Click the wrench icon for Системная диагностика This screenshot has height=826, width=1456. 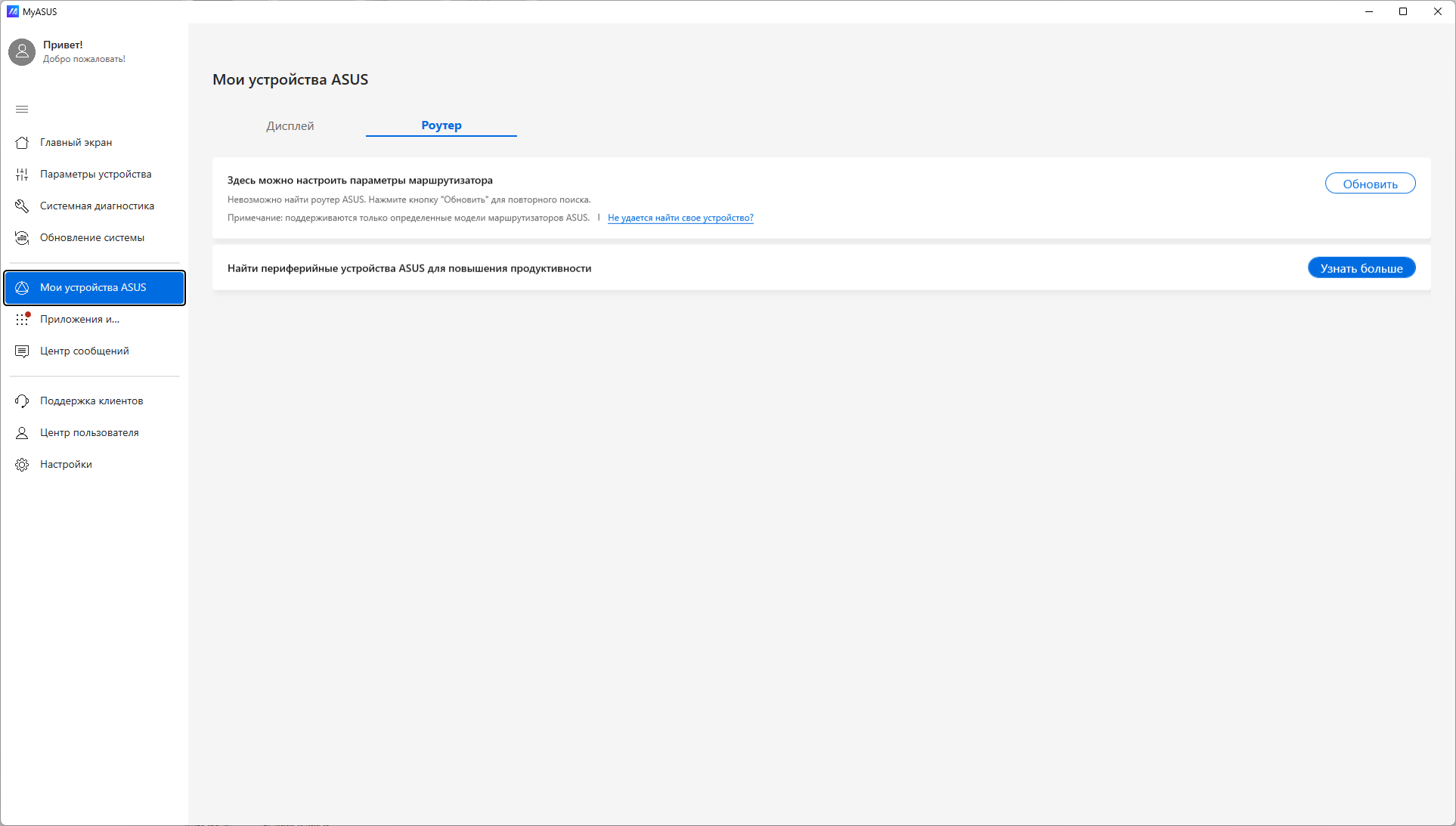(x=22, y=206)
